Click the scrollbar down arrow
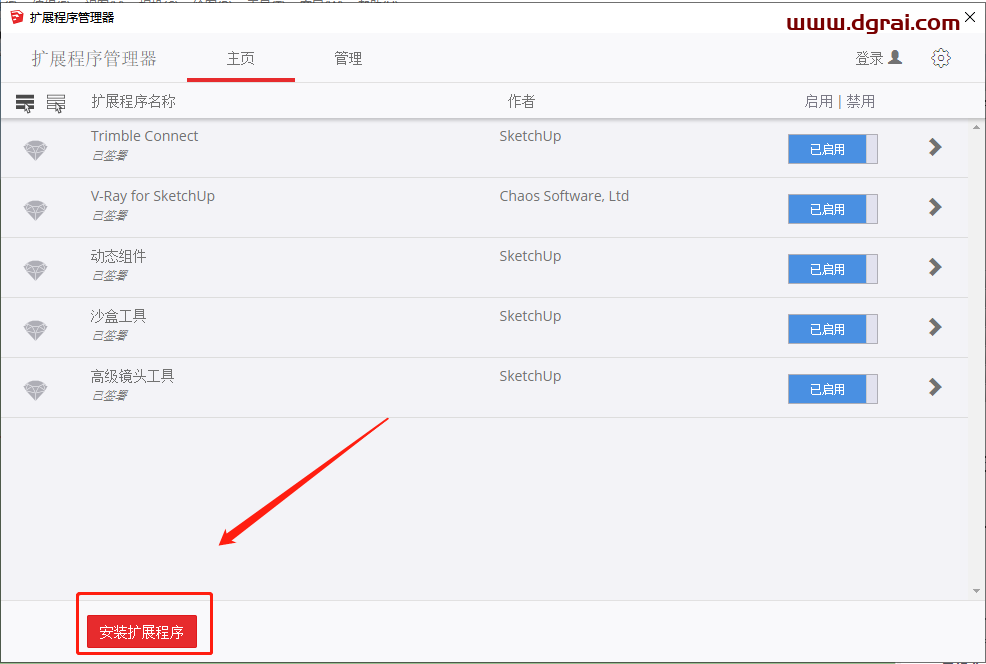Viewport: 986px width, 664px height. click(977, 591)
